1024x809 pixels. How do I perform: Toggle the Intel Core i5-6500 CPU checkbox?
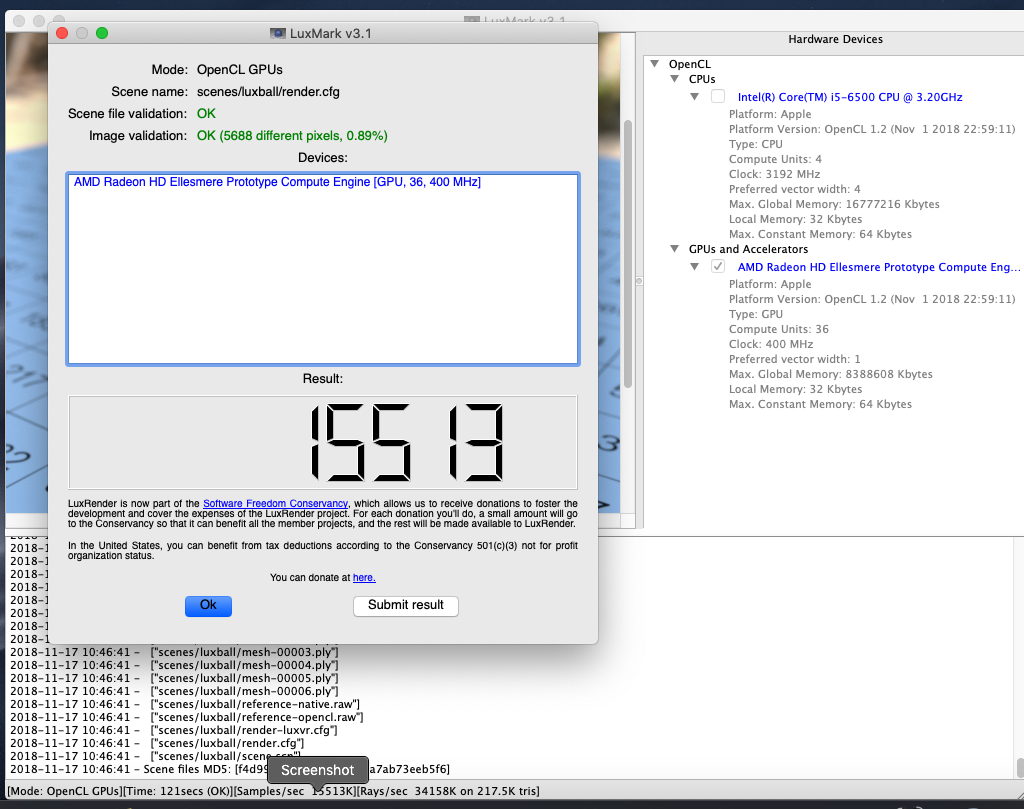pos(718,97)
